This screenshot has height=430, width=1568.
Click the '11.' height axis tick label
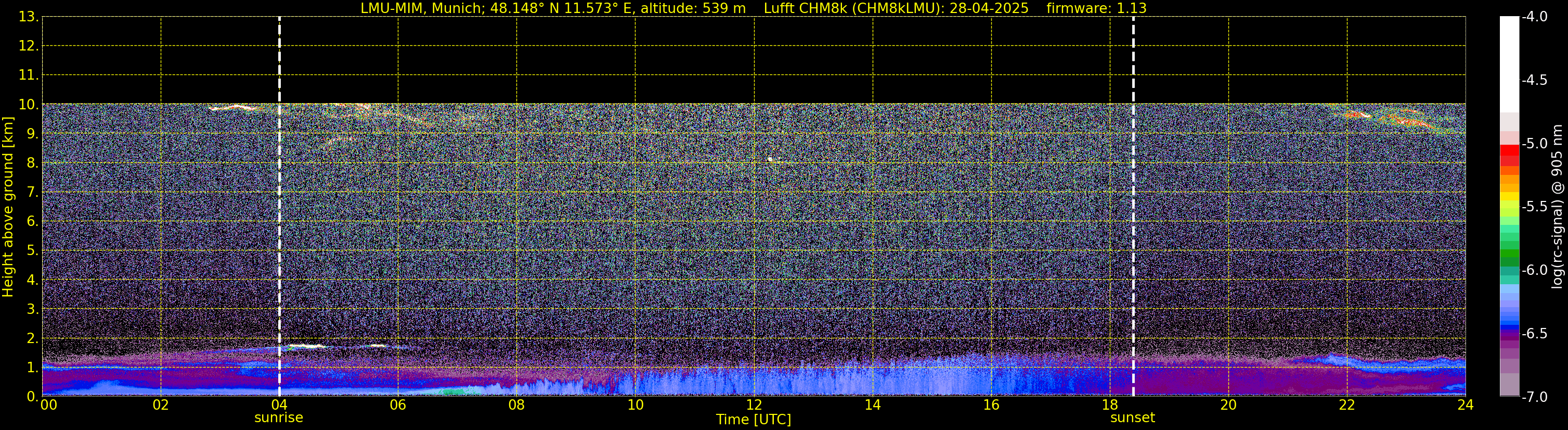click(x=29, y=75)
